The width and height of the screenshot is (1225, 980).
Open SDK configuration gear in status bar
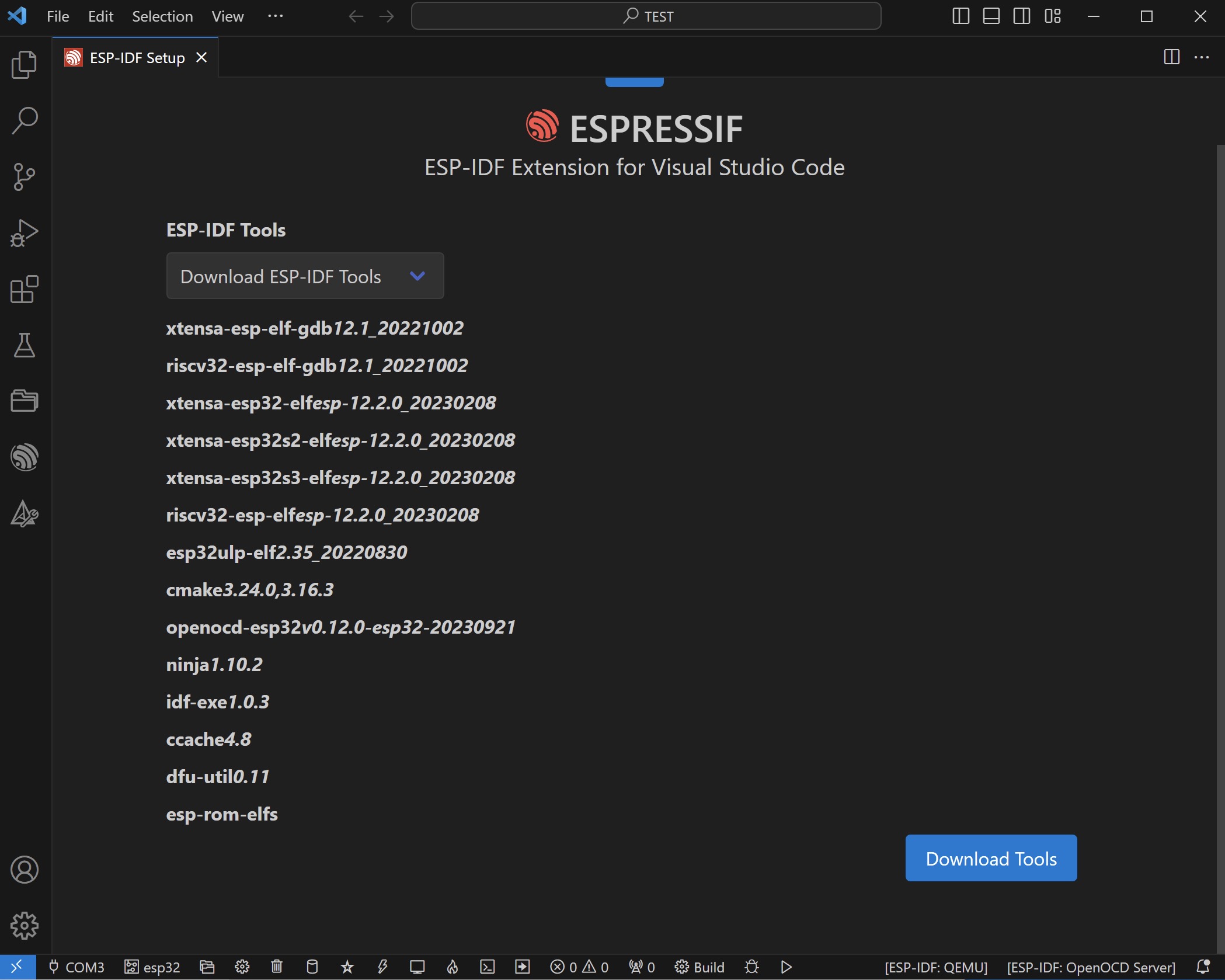click(x=242, y=967)
